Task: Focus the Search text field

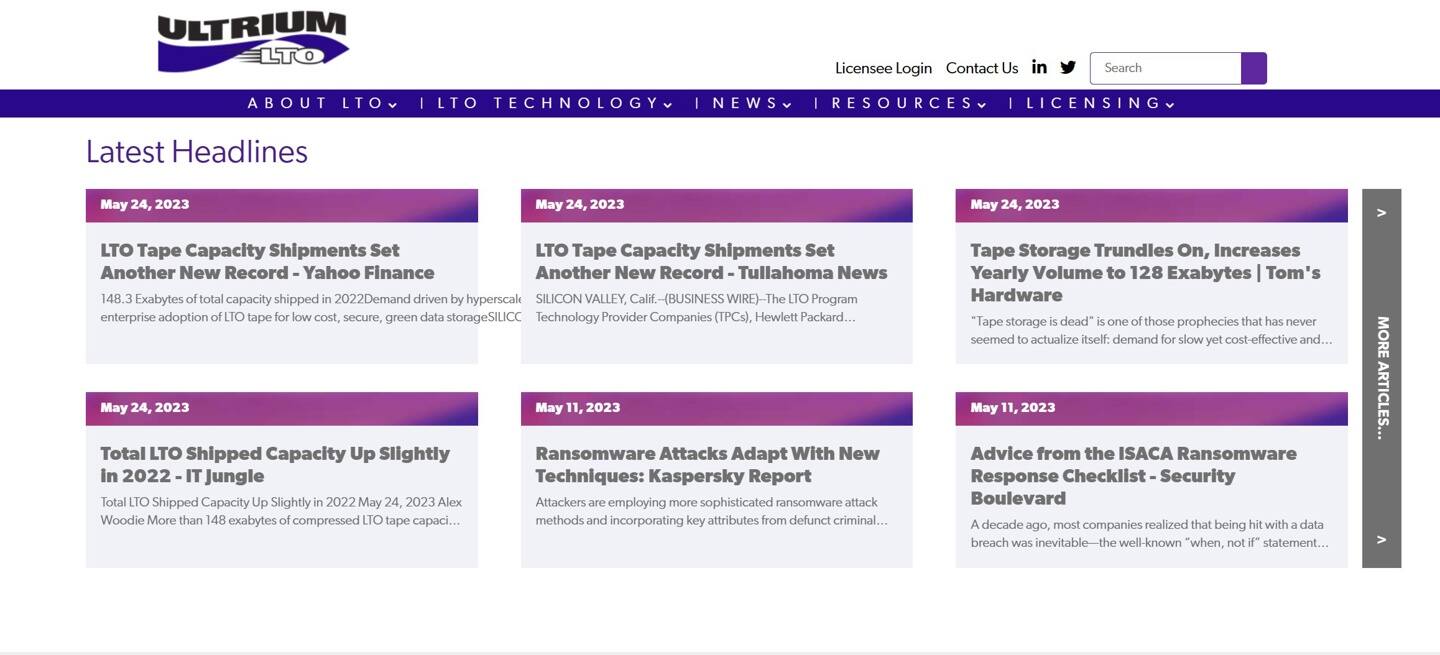Action: click(1165, 68)
